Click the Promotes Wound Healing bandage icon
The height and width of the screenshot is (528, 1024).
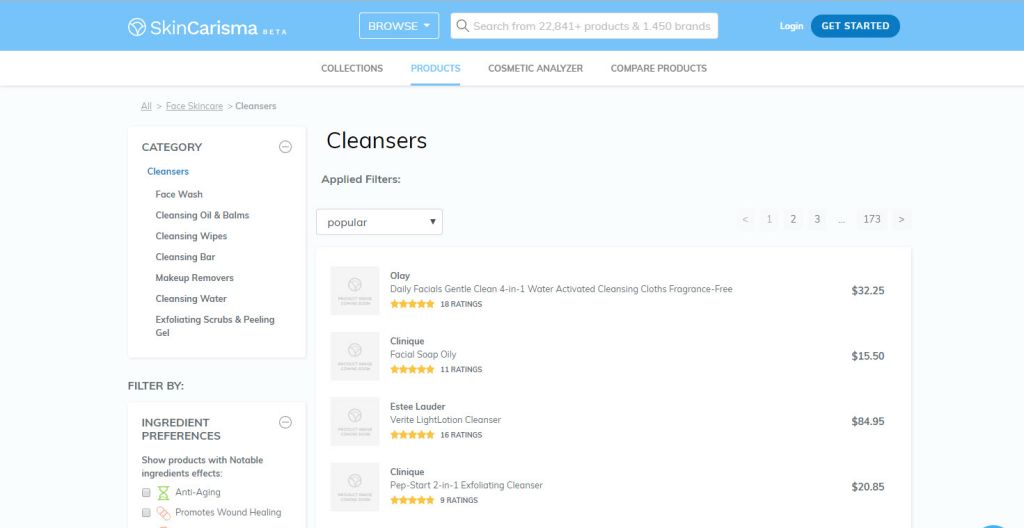coord(163,513)
